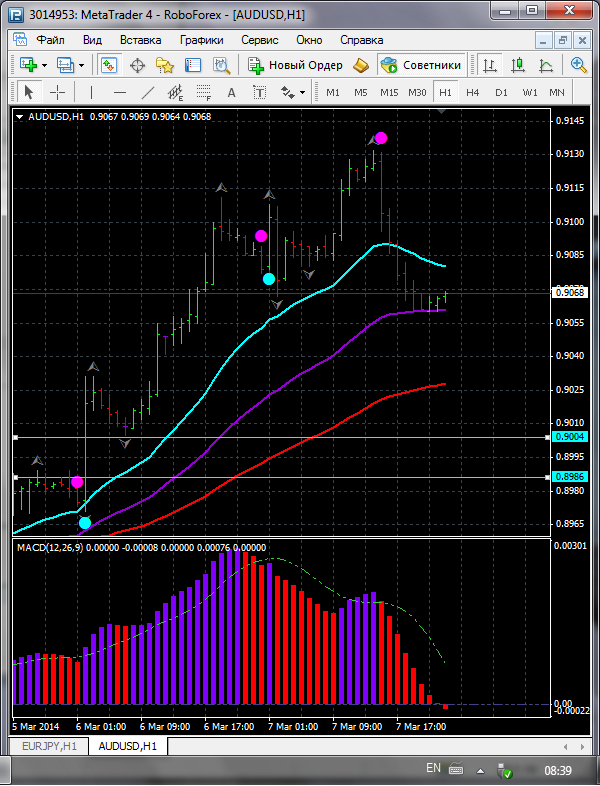Image resolution: width=600 pixels, height=786 pixels.
Task: Open the touch keyboard tray icon
Action: point(456,768)
